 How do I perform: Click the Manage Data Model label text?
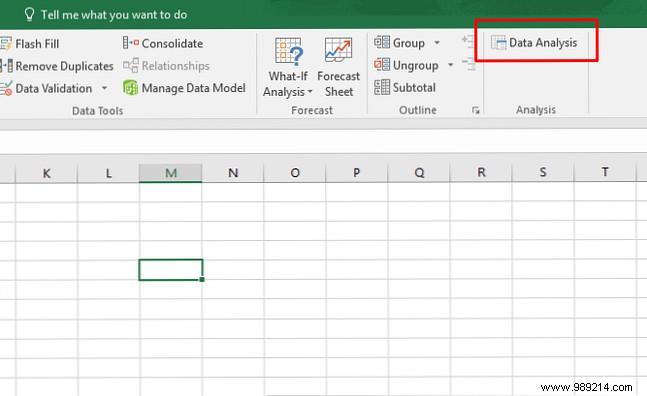pyautogui.click(x=194, y=88)
